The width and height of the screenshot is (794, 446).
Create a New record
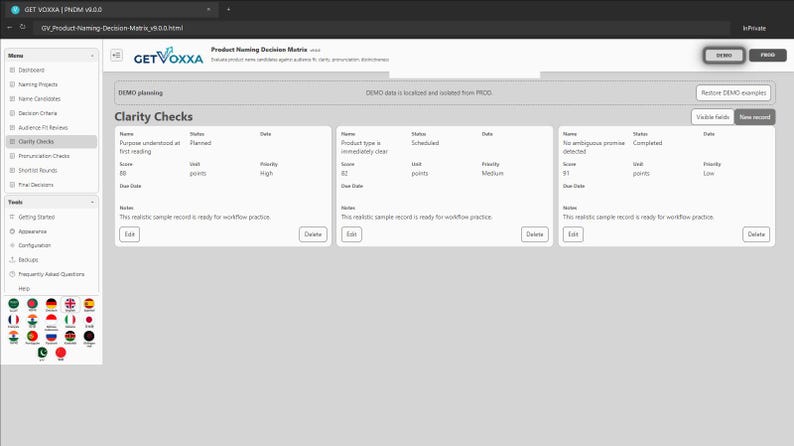click(755, 117)
